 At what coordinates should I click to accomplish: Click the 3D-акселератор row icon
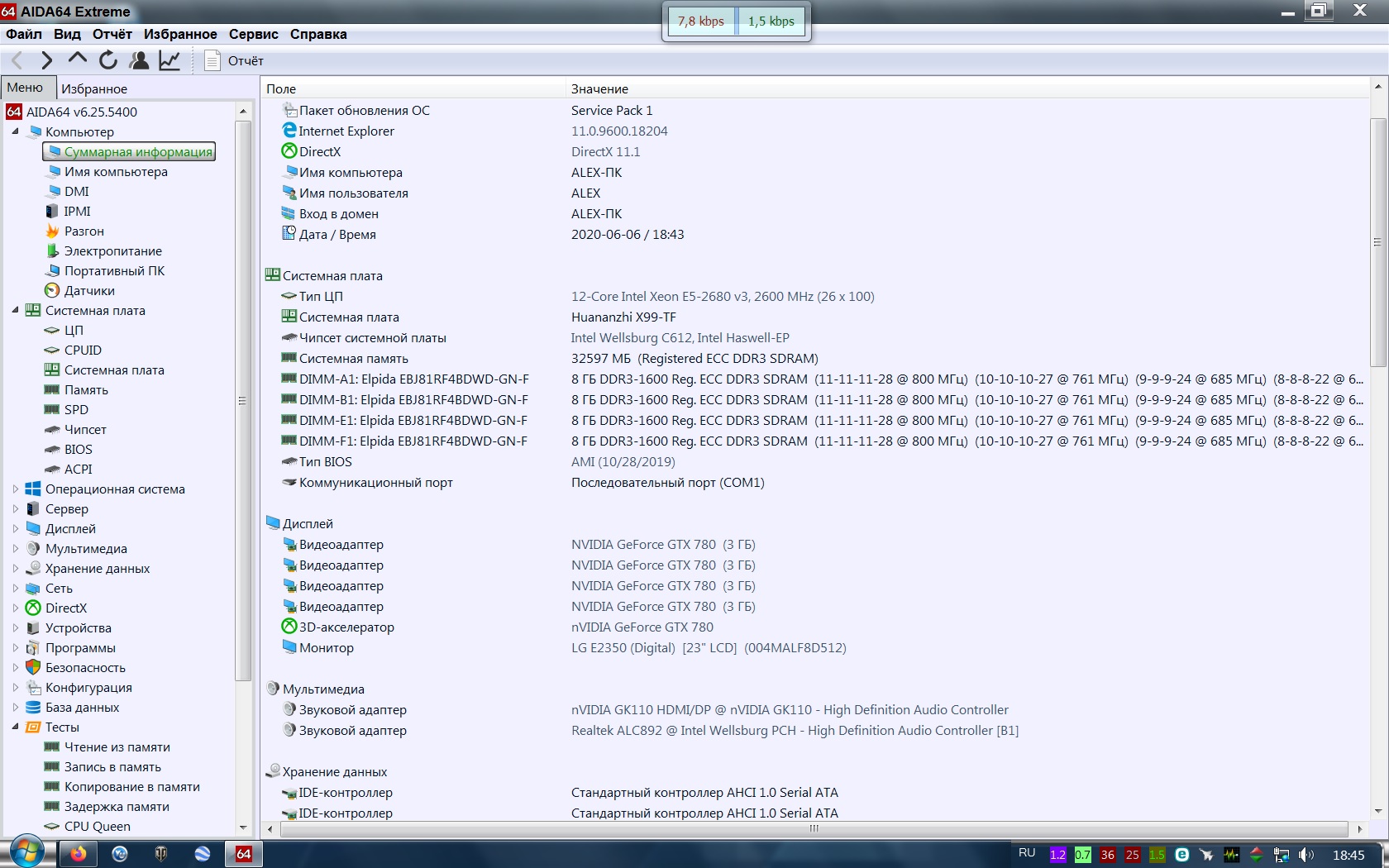click(x=289, y=627)
